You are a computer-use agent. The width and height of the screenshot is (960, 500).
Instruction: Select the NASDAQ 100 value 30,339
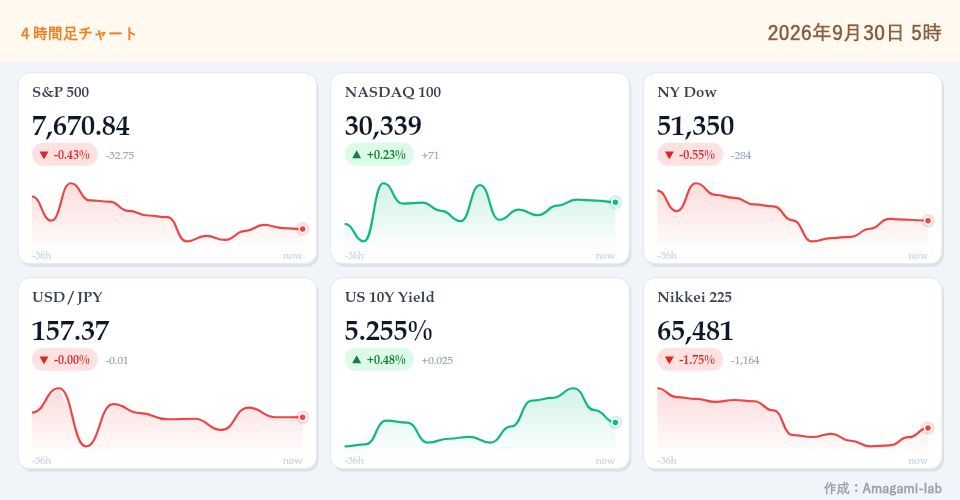(x=383, y=126)
